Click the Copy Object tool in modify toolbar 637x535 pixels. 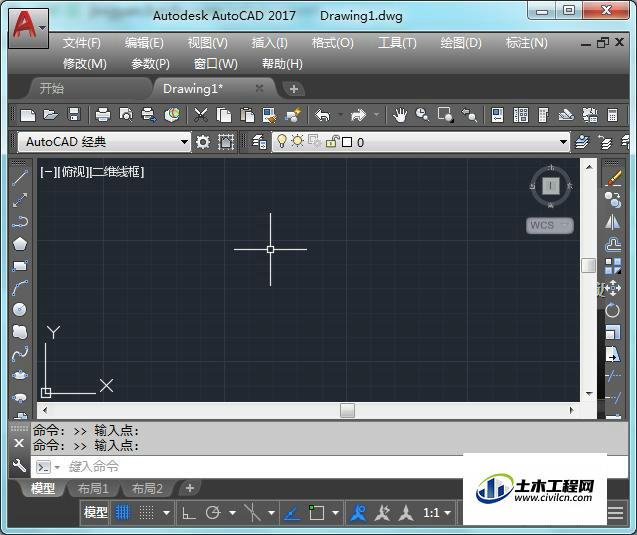click(613, 200)
